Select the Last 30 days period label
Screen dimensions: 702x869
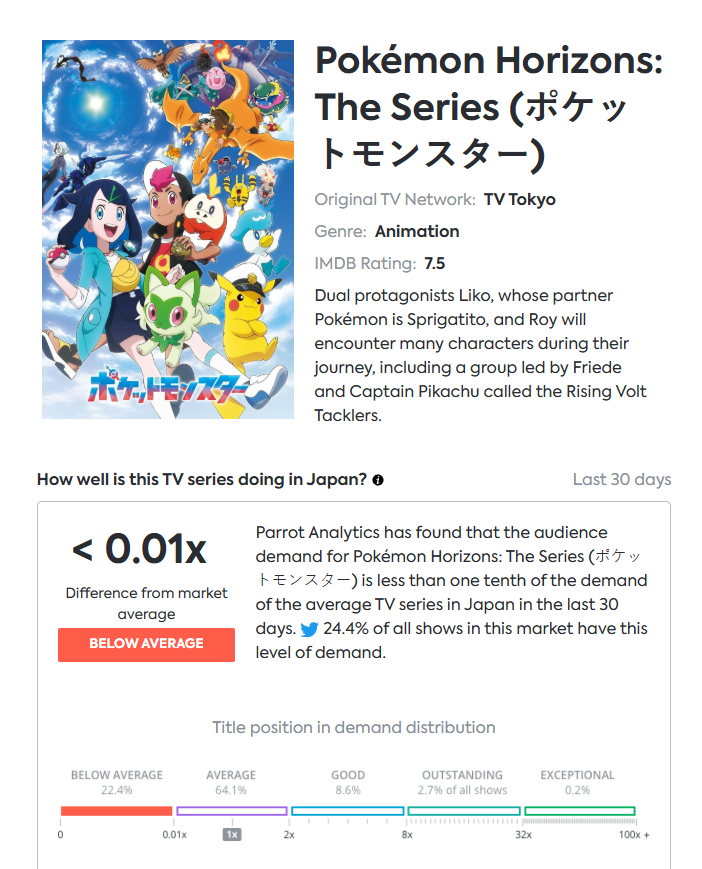tap(622, 479)
